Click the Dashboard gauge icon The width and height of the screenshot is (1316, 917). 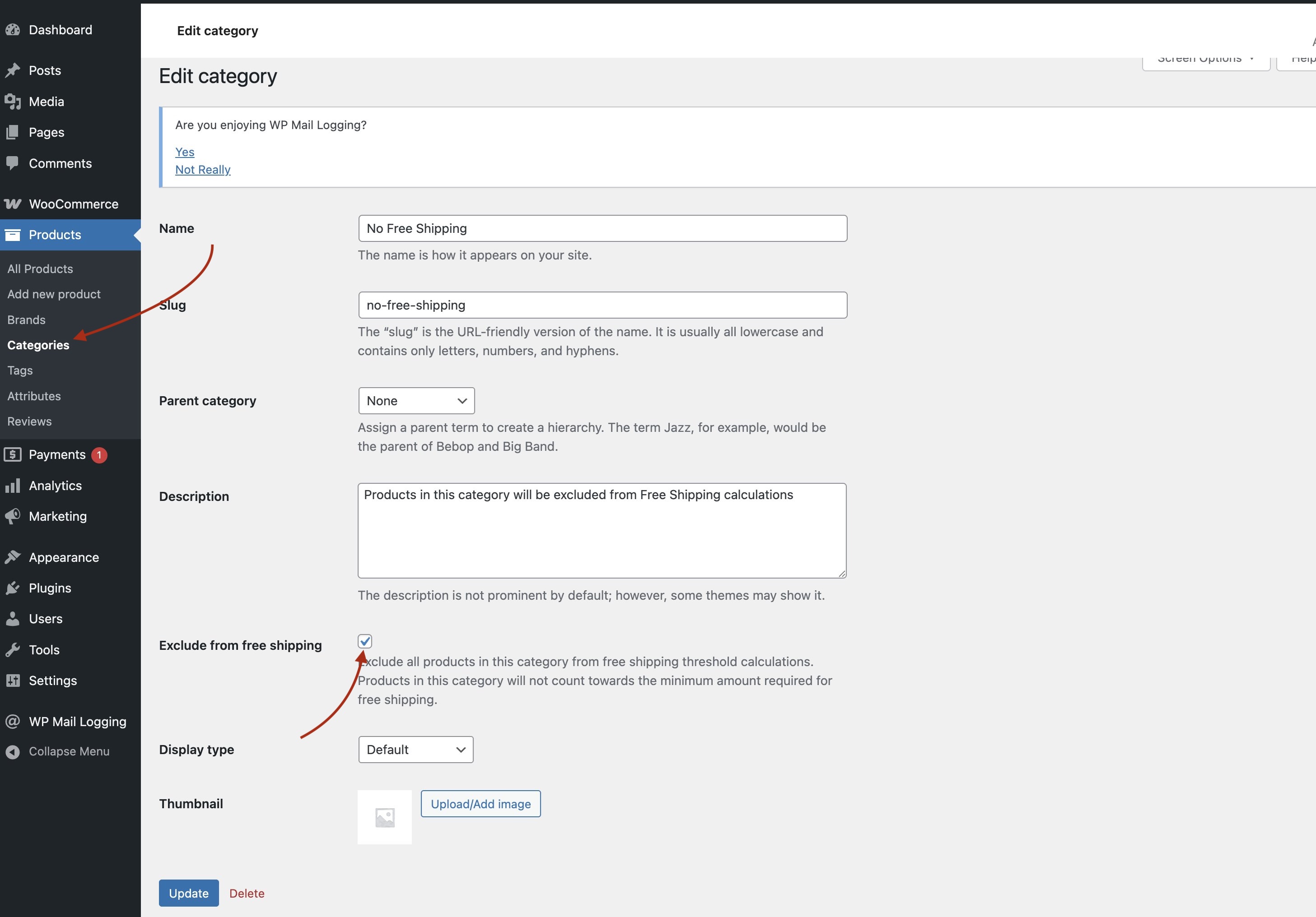tap(13, 30)
